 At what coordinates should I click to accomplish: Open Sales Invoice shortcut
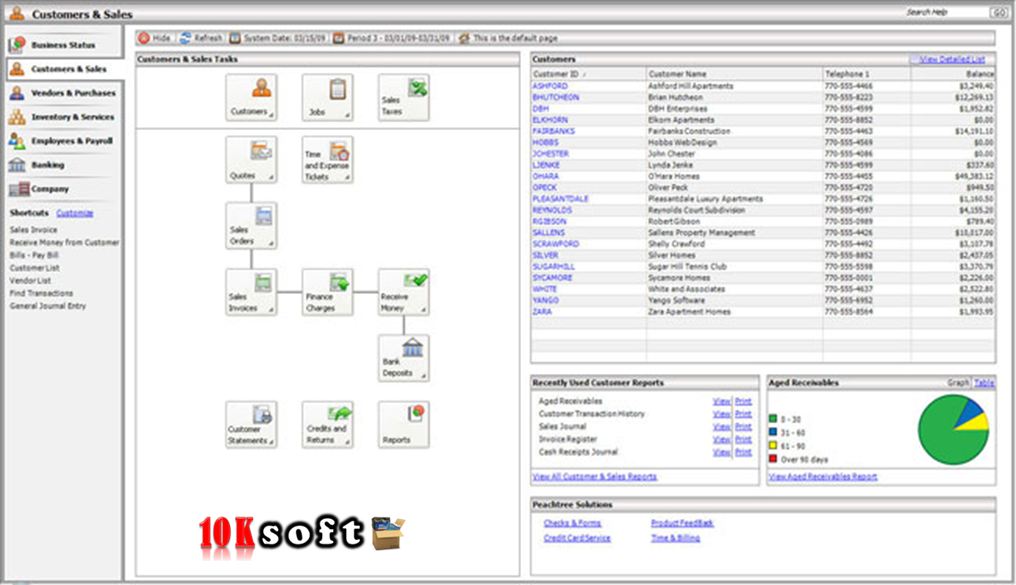click(33, 230)
